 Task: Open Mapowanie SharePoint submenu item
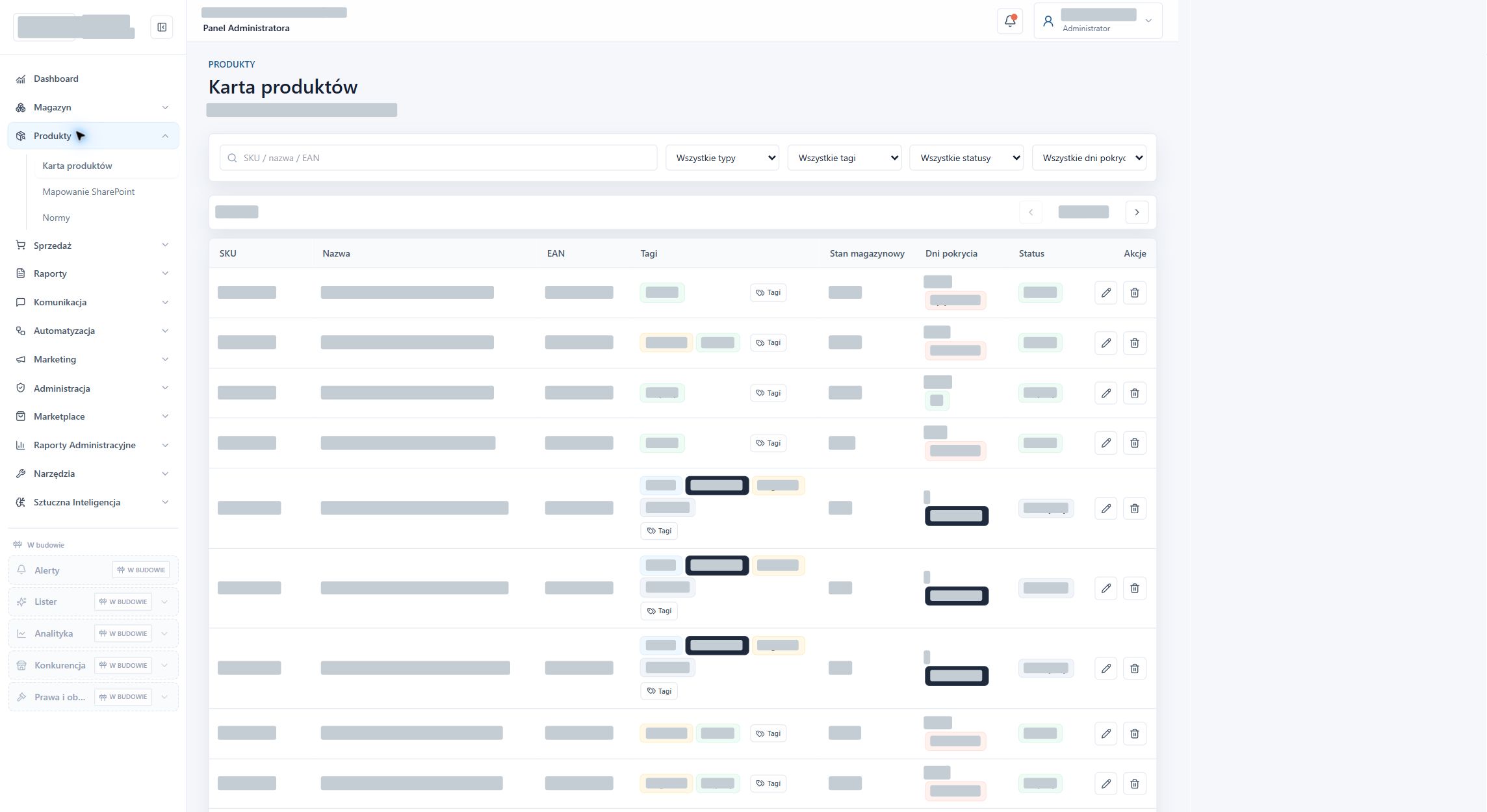point(88,192)
